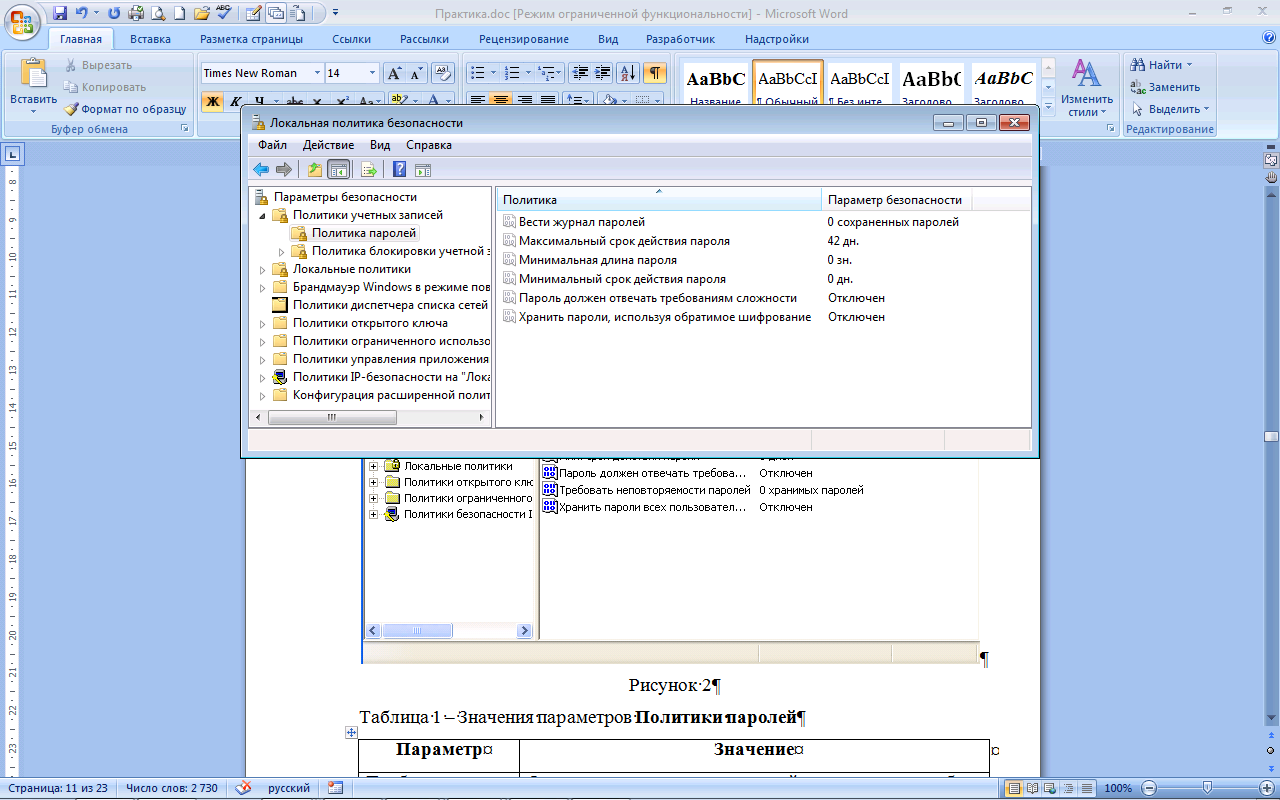The width and height of the screenshot is (1280, 800).
Task: Expand Локальные политики node in front window
Action: (x=263, y=270)
